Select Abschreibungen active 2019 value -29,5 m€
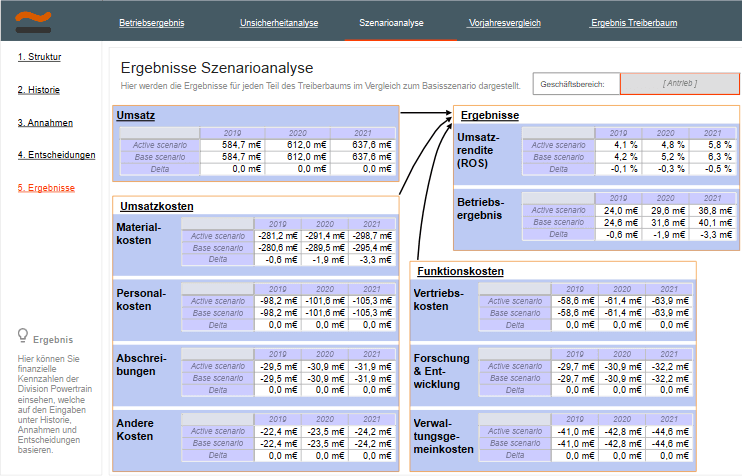 [278, 366]
